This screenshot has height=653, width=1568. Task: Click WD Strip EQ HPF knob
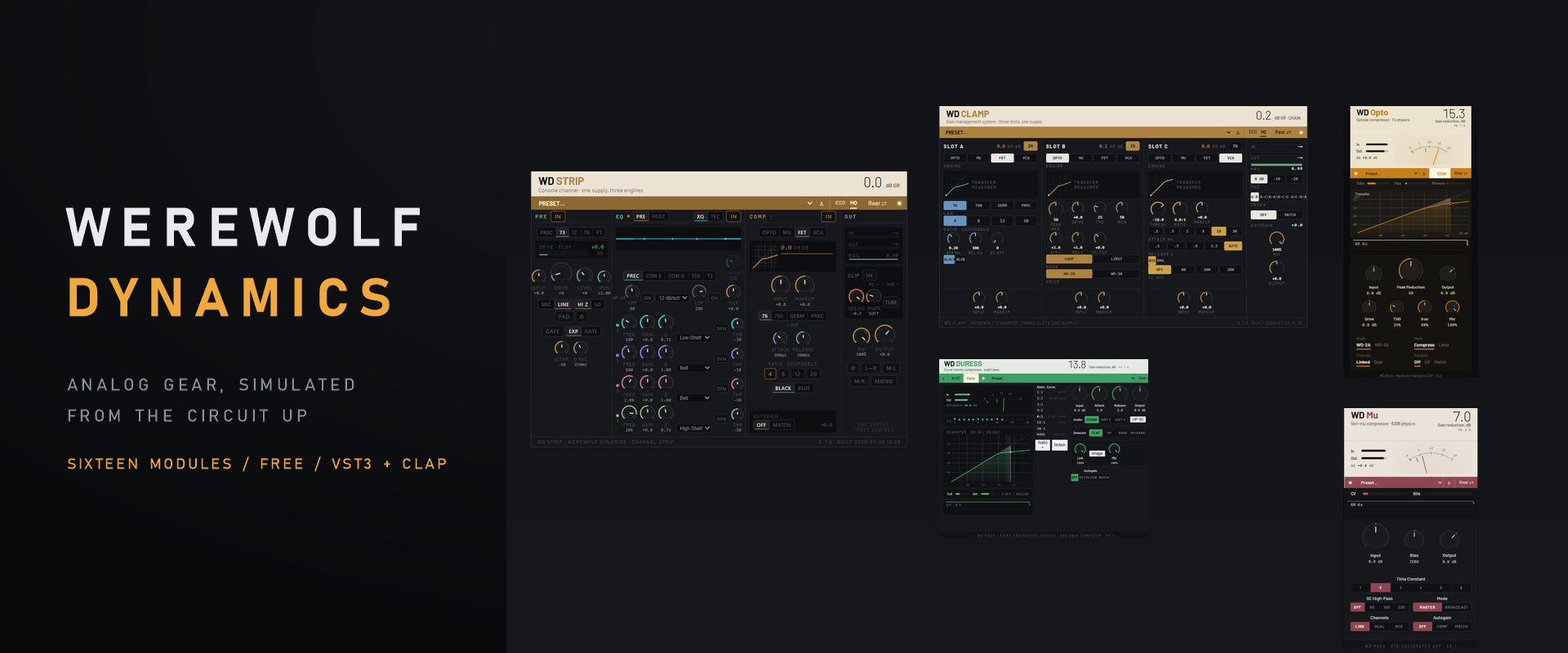tap(631, 291)
